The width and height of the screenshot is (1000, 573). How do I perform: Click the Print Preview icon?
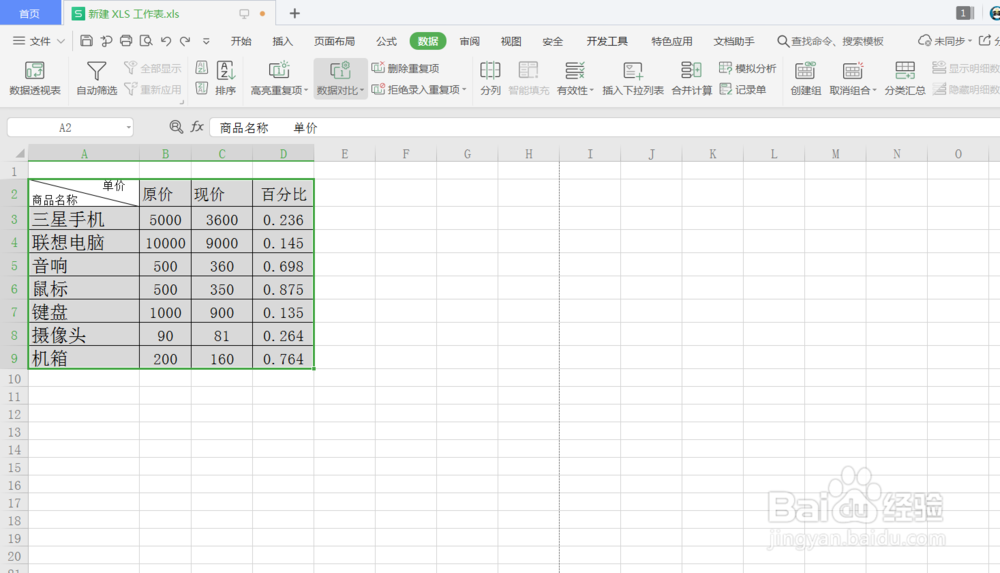pyautogui.click(x=146, y=41)
